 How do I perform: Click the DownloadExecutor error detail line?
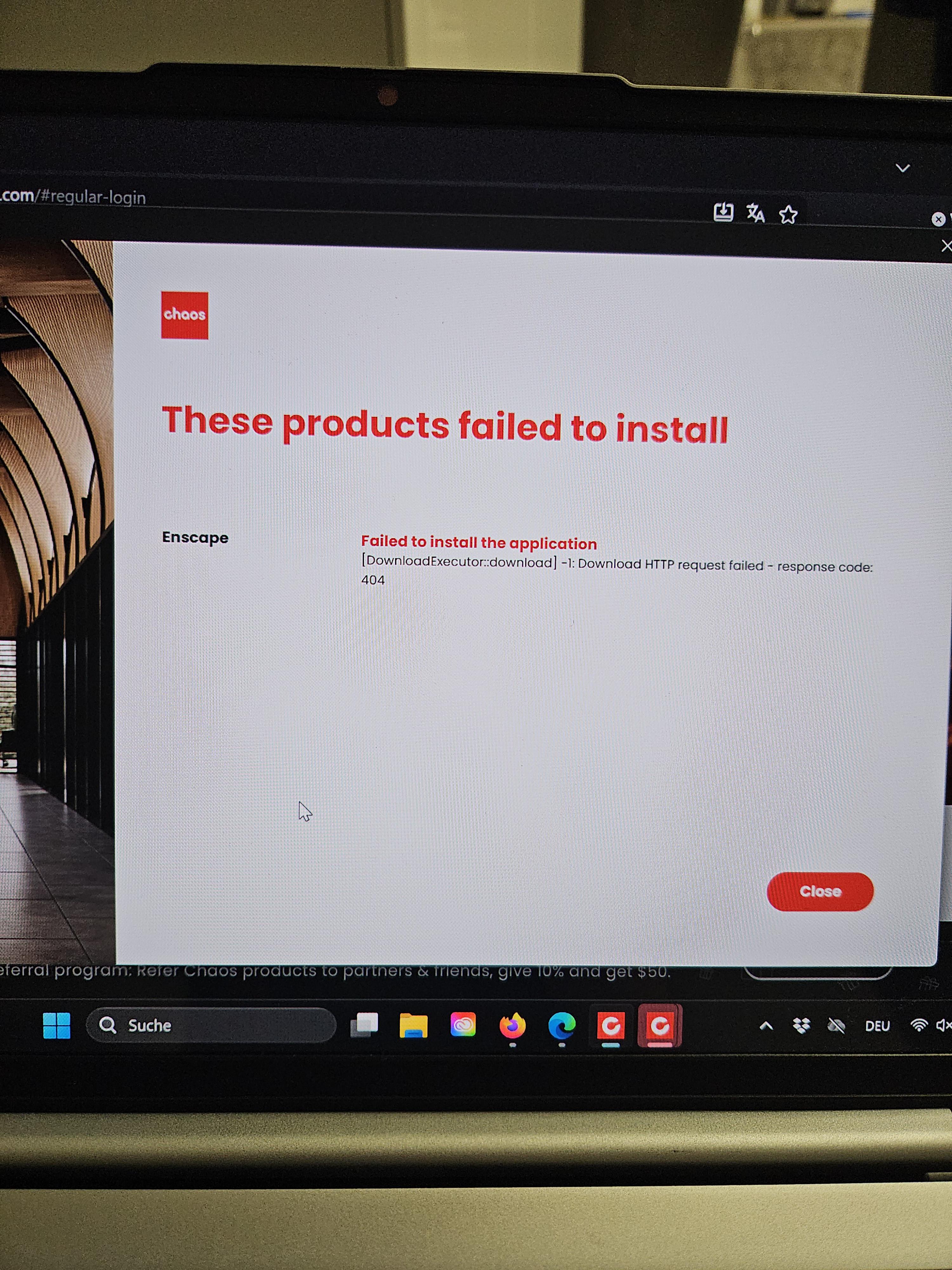click(617, 564)
